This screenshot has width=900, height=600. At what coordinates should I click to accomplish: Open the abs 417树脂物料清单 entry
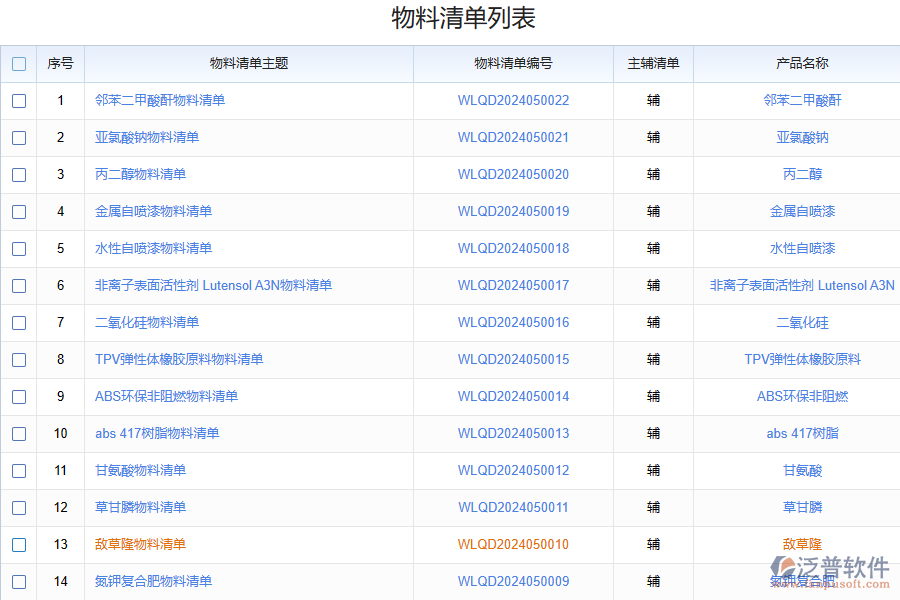click(x=157, y=434)
